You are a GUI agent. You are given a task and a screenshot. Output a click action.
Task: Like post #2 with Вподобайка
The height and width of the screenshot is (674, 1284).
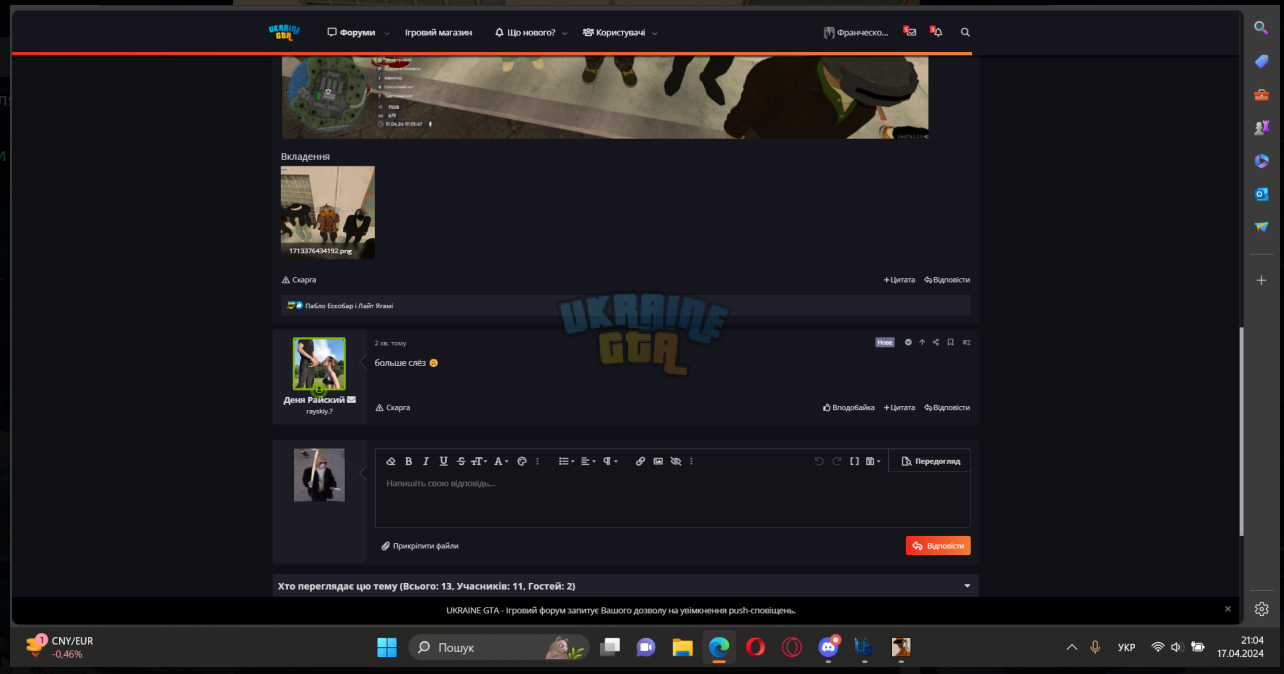(848, 408)
